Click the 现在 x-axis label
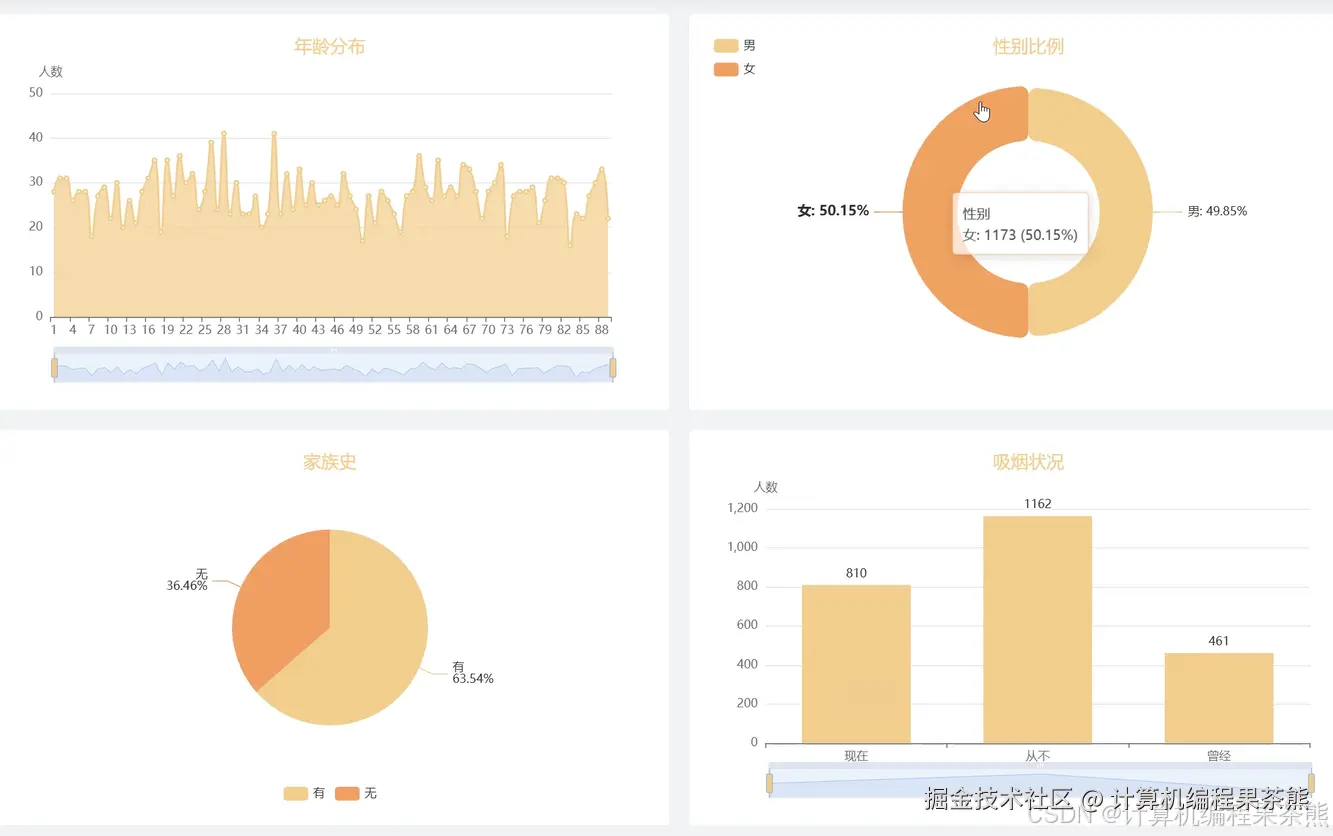Image resolution: width=1333 pixels, height=836 pixels. 856,756
